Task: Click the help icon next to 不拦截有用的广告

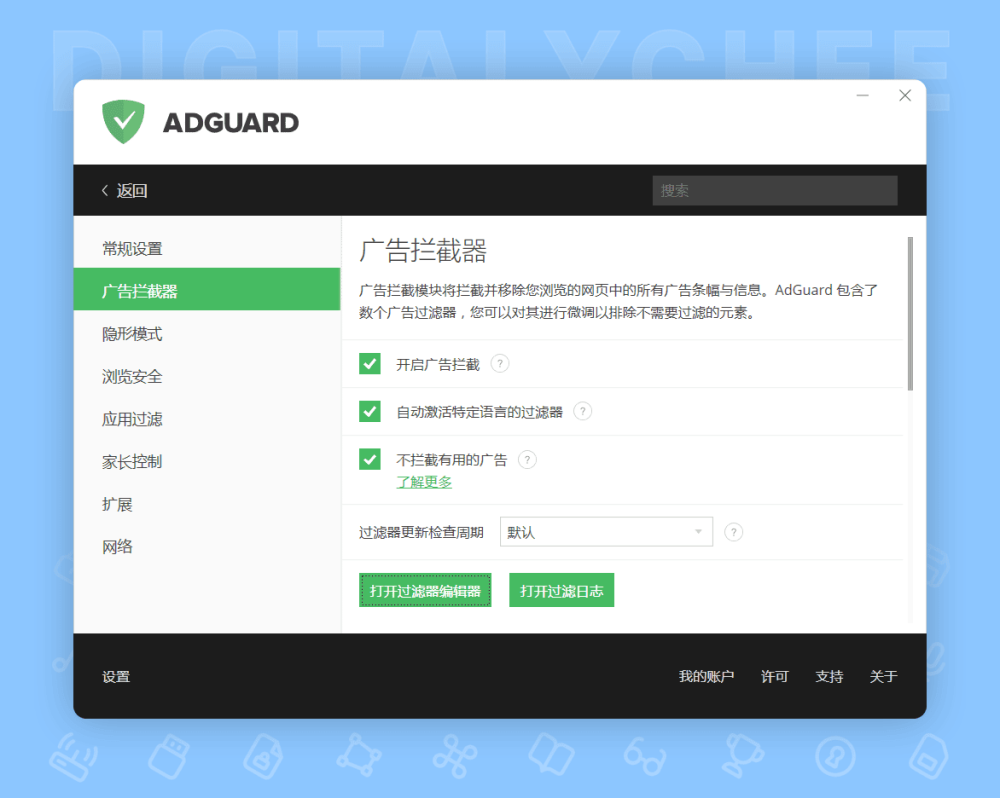Action: coord(527,459)
